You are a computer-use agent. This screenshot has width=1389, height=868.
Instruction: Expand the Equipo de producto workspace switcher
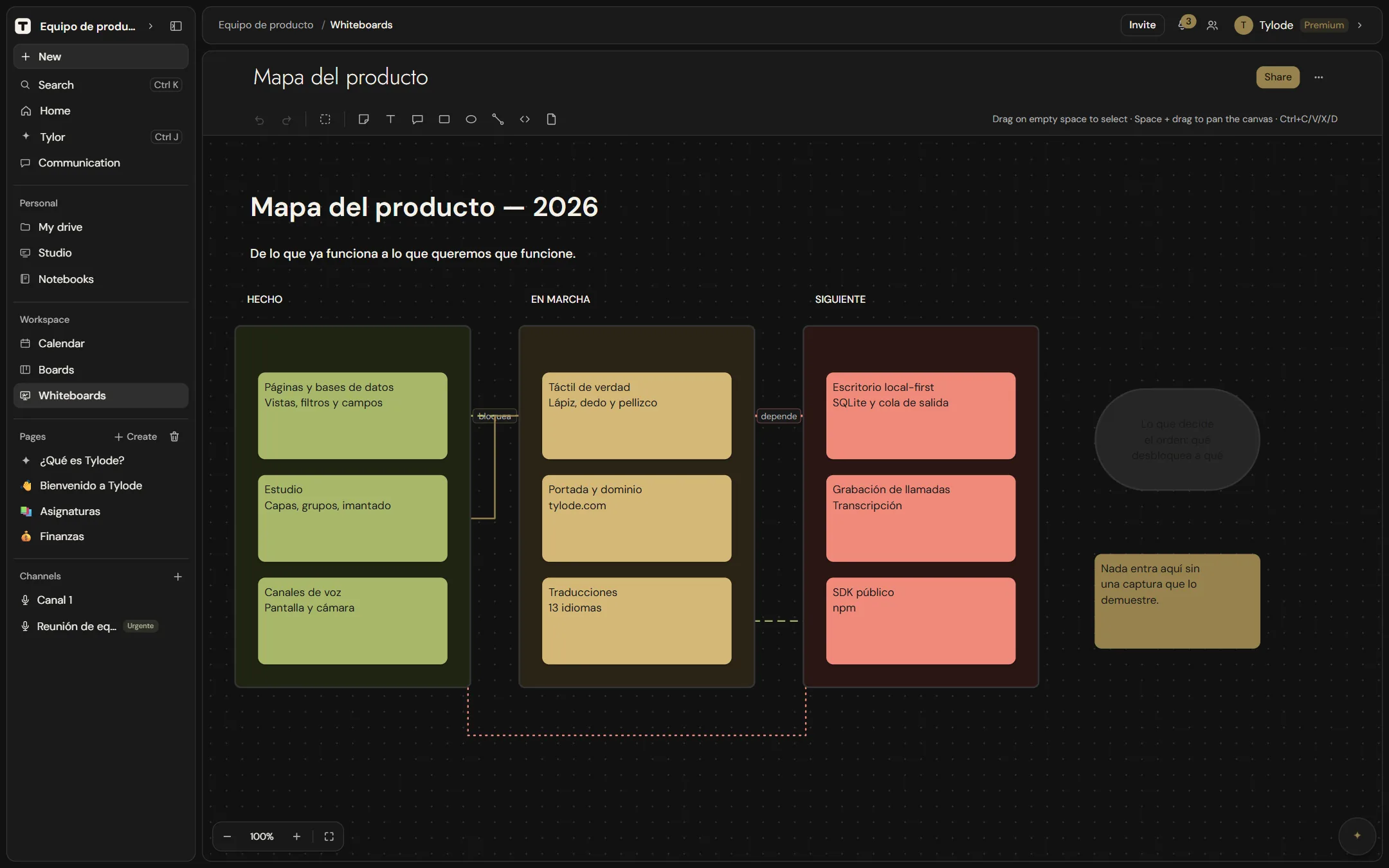[x=150, y=26]
